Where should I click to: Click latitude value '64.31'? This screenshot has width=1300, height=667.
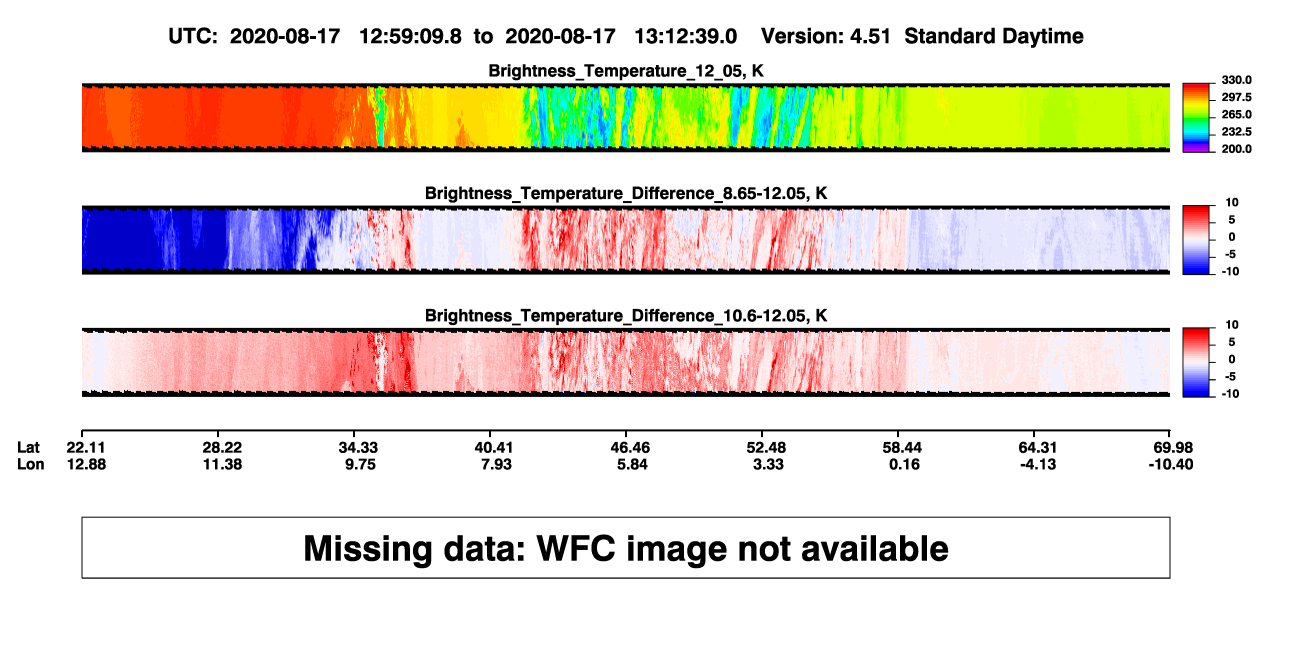1038,447
